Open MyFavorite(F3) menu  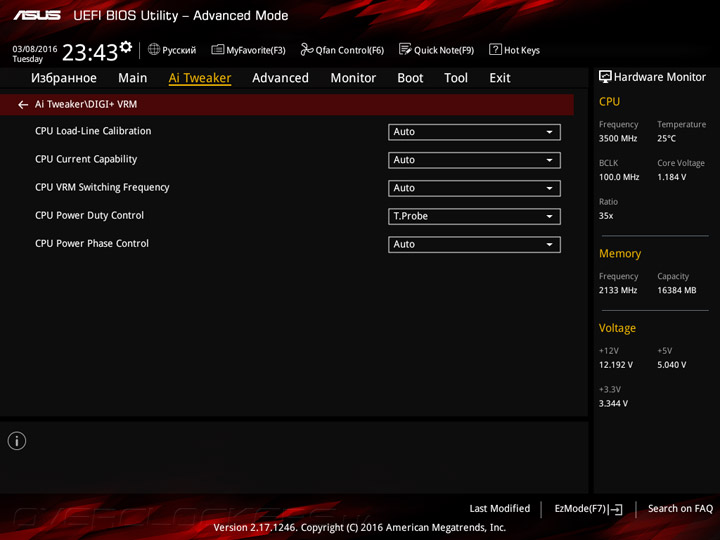(248, 50)
